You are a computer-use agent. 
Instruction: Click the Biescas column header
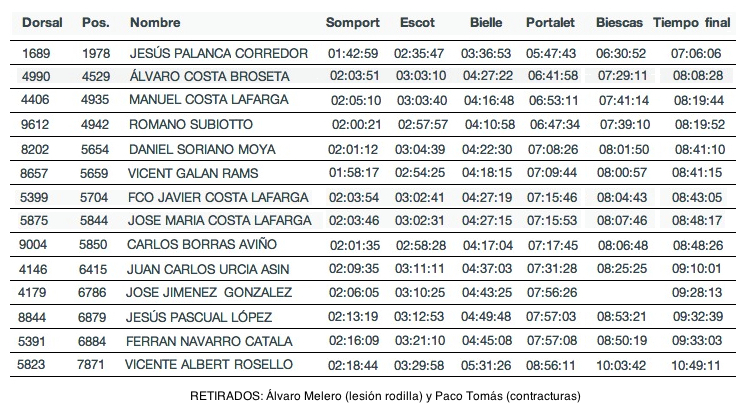click(x=619, y=22)
